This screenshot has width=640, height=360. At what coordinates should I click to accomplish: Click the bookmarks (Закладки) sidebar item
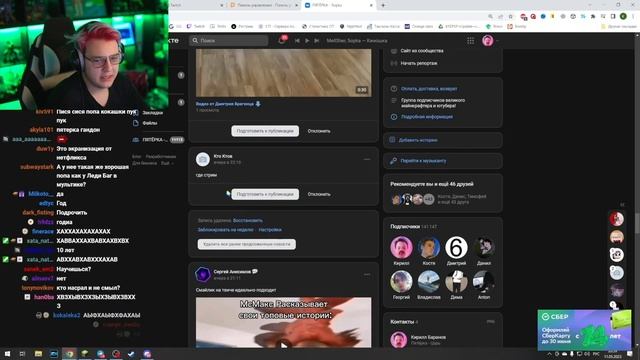coord(152,113)
